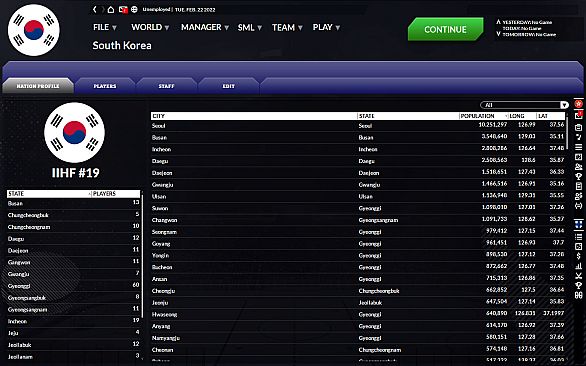Open the PLAY menu
This screenshot has width=586, height=366.
tap(326, 27)
